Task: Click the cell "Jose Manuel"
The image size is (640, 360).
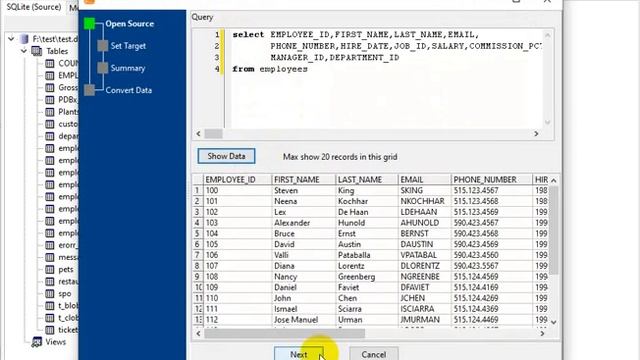Action: pos(304,320)
